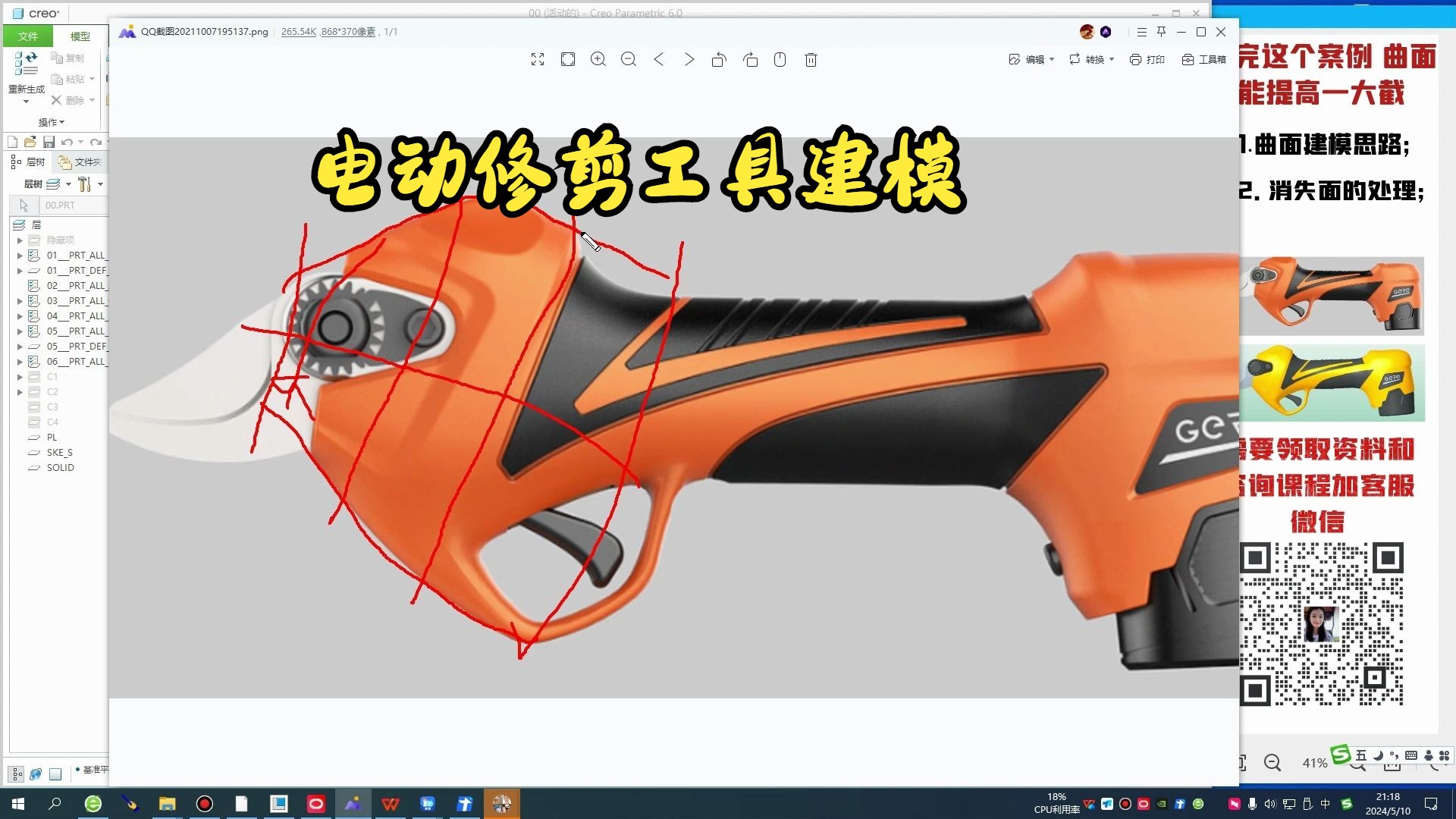
Task: Click the microphone icon in system tray
Action: pos(1252,804)
